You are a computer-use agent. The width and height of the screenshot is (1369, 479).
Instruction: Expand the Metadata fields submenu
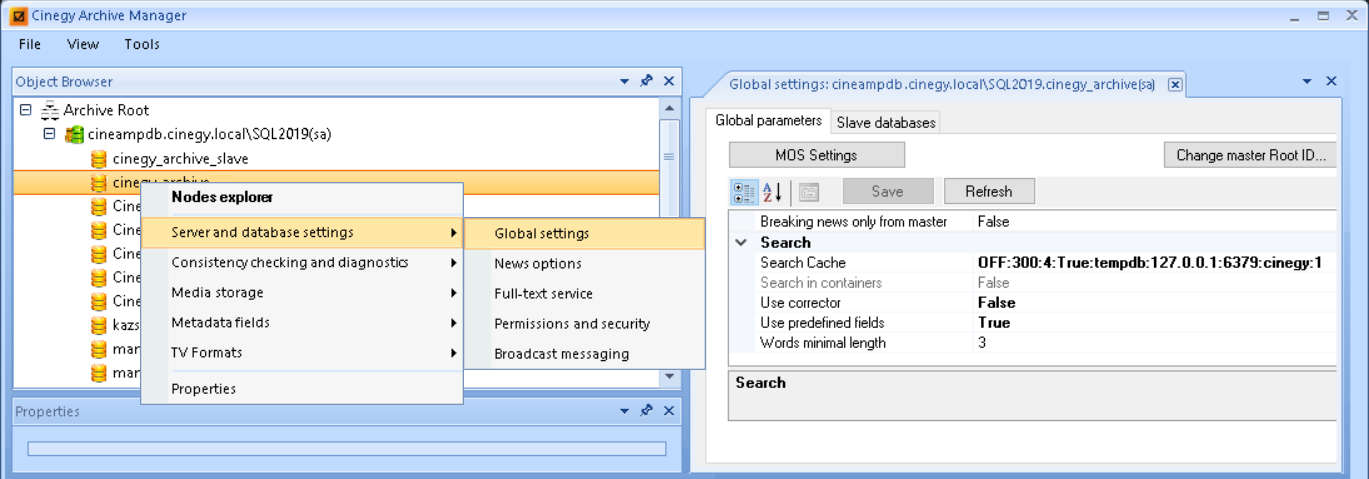tap(454, 323)
